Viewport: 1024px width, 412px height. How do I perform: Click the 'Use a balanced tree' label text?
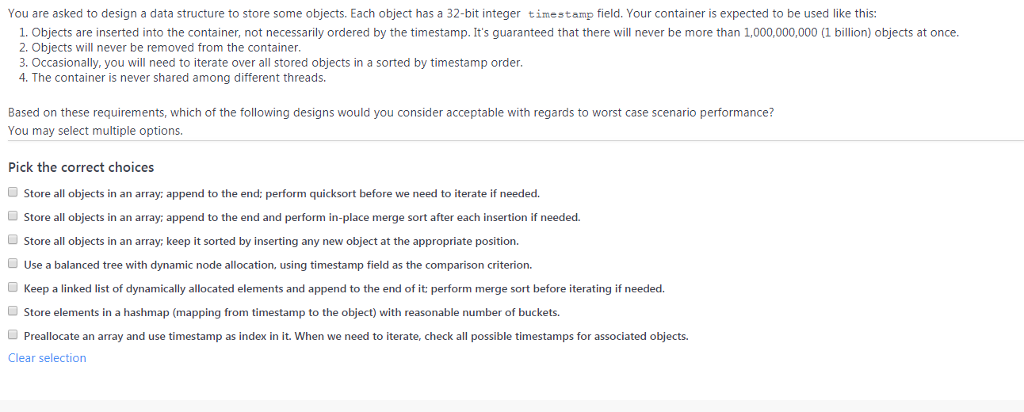coord(278,265)
